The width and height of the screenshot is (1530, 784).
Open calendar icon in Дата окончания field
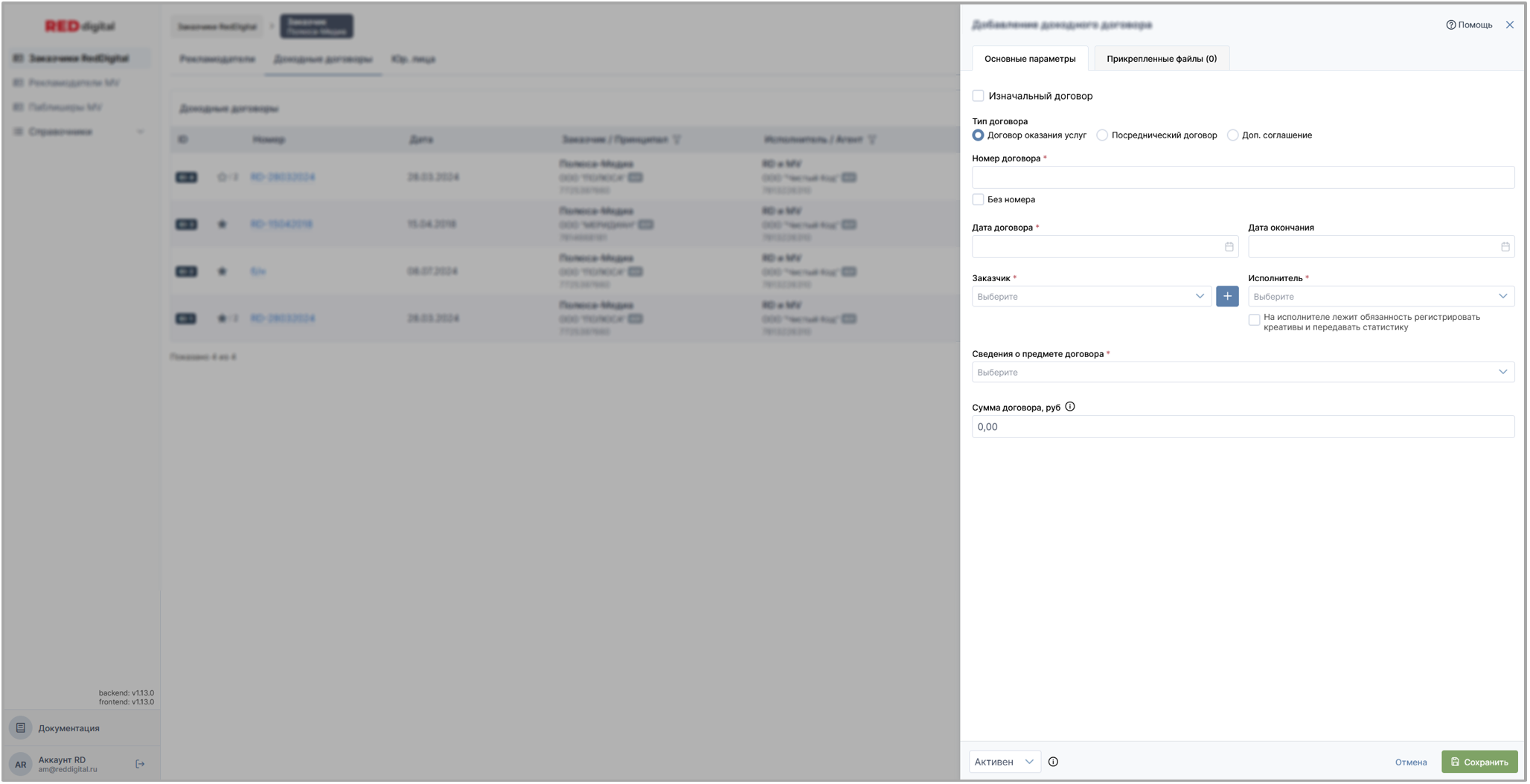1505,247
